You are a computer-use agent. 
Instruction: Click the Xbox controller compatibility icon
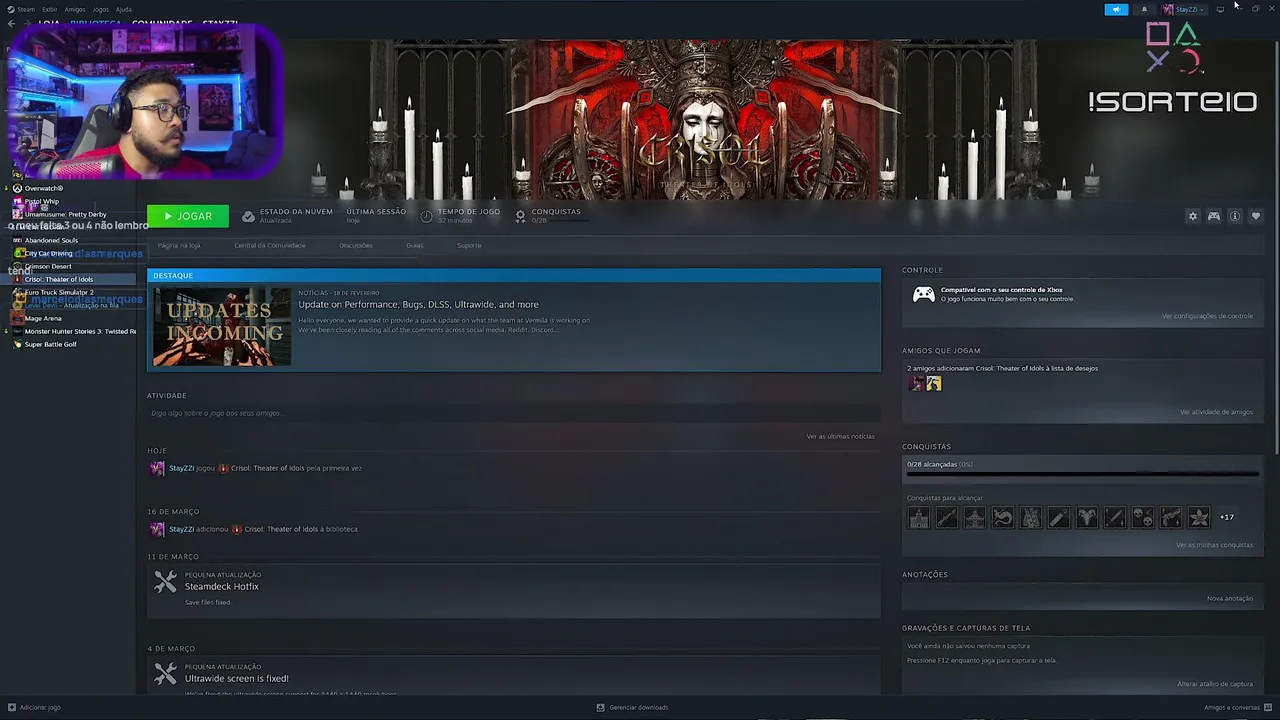click(x=923, y=294)
